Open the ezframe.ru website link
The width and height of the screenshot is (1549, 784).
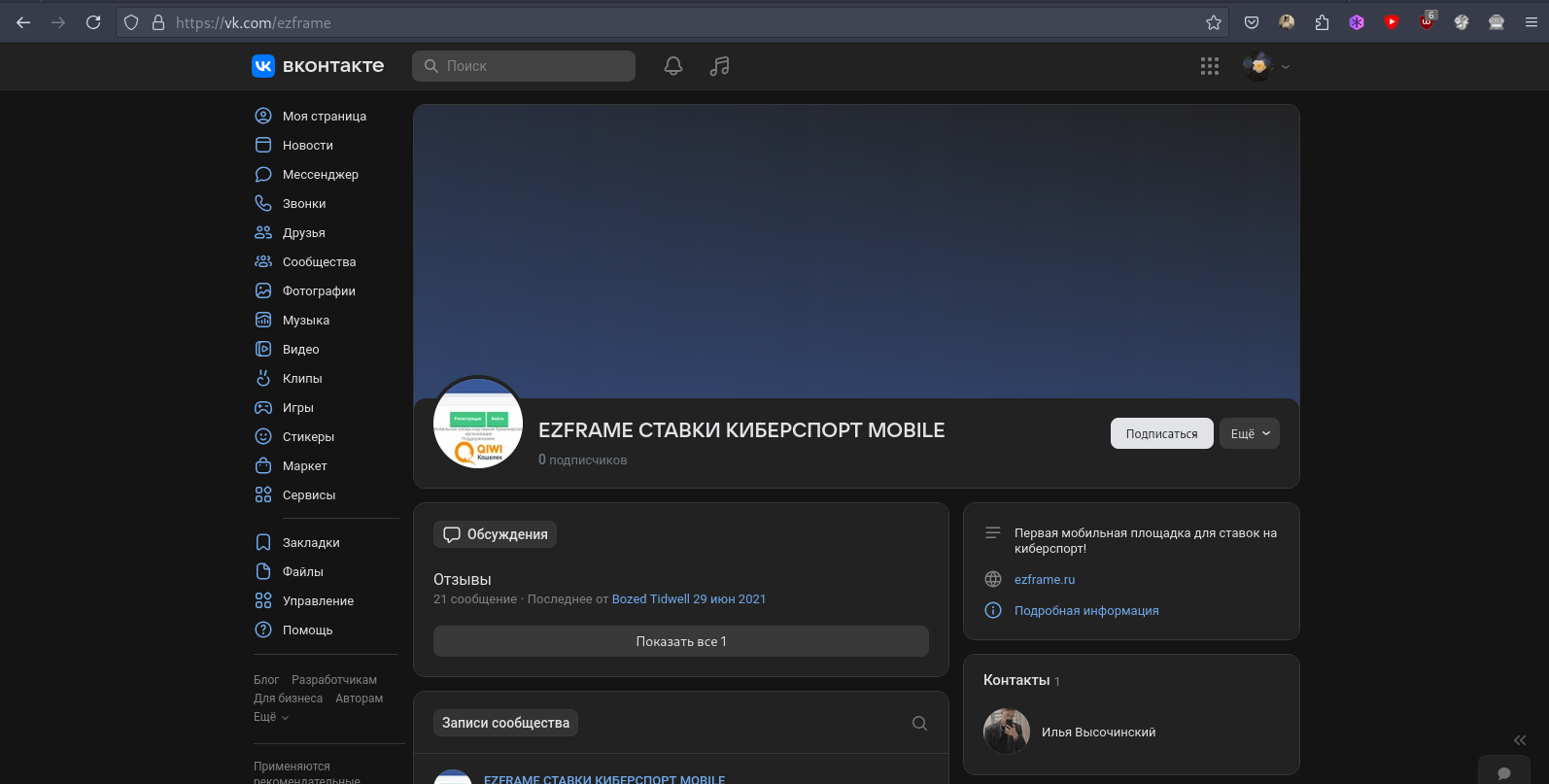[x=1045, y=579]
